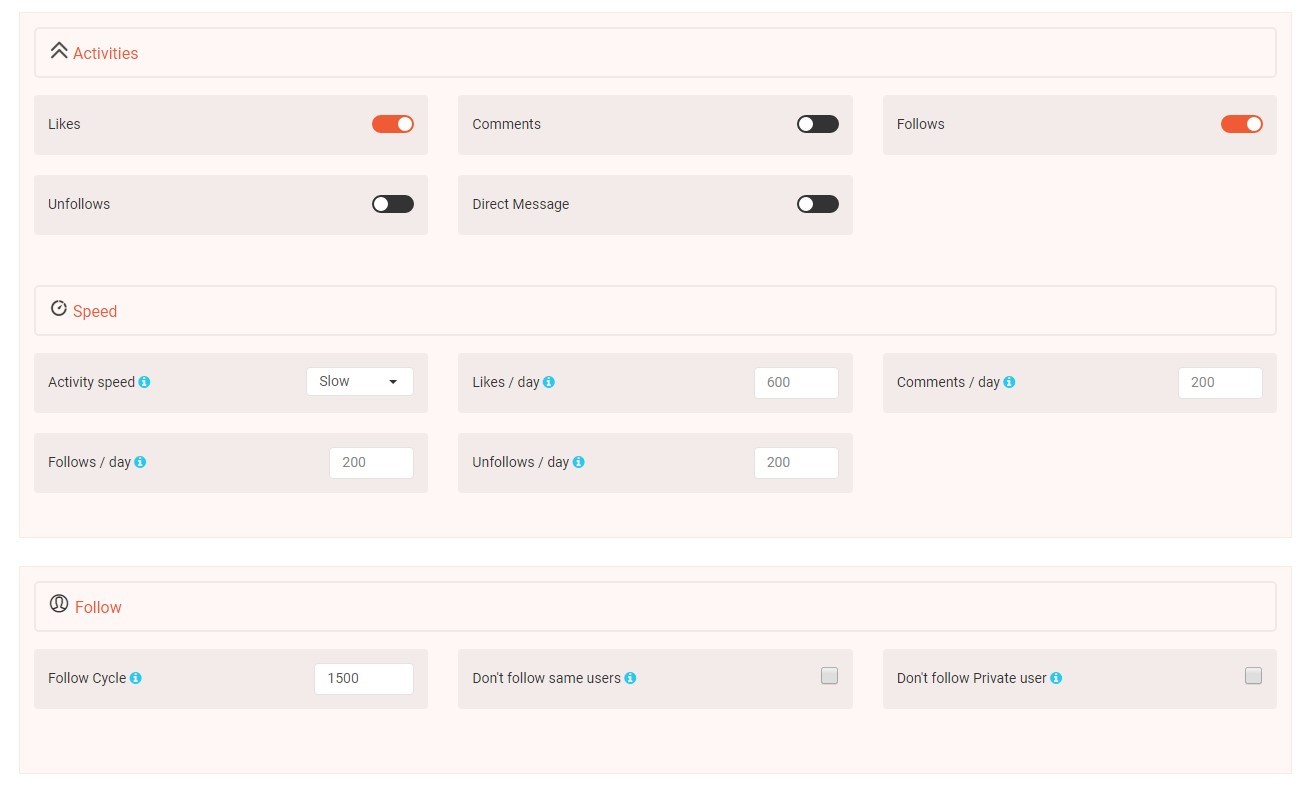Click info icon next to Likes / day

pos(548,382)
